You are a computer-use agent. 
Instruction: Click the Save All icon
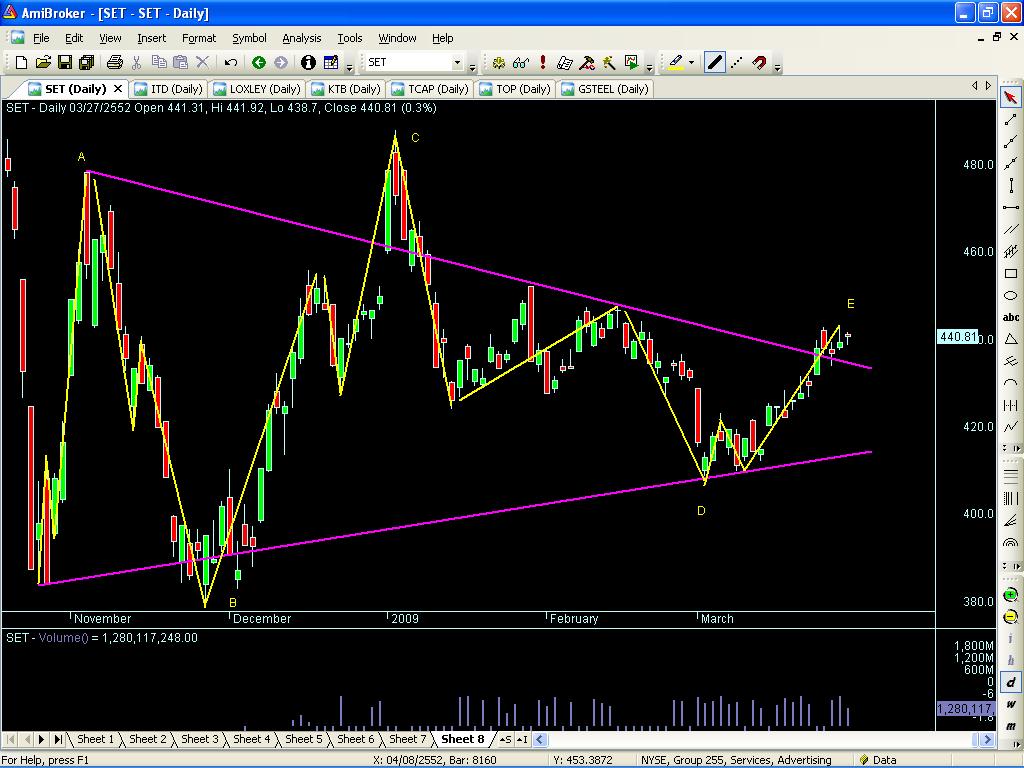click(86, 63)
